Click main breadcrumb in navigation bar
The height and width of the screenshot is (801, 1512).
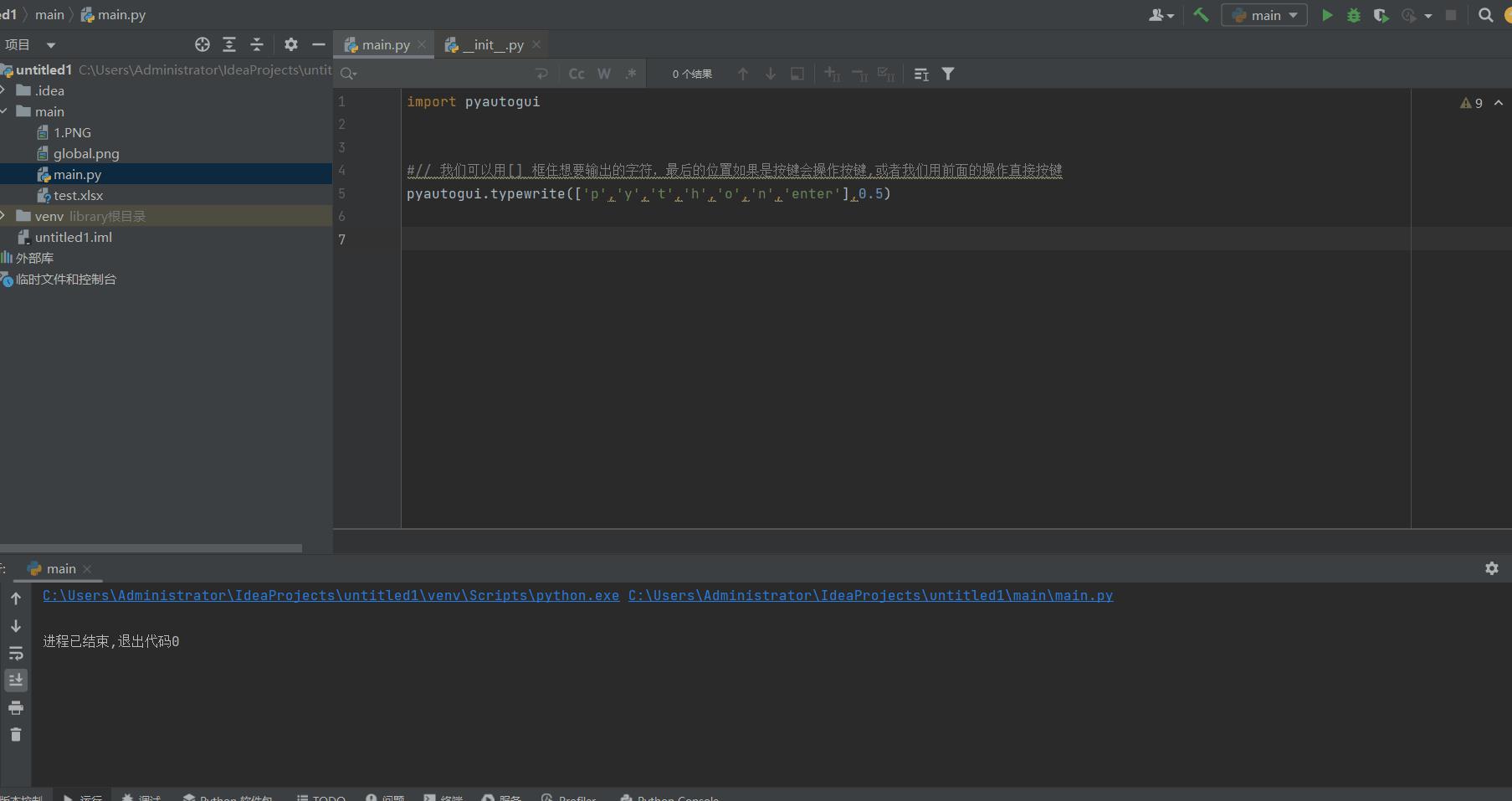[49, 15]
